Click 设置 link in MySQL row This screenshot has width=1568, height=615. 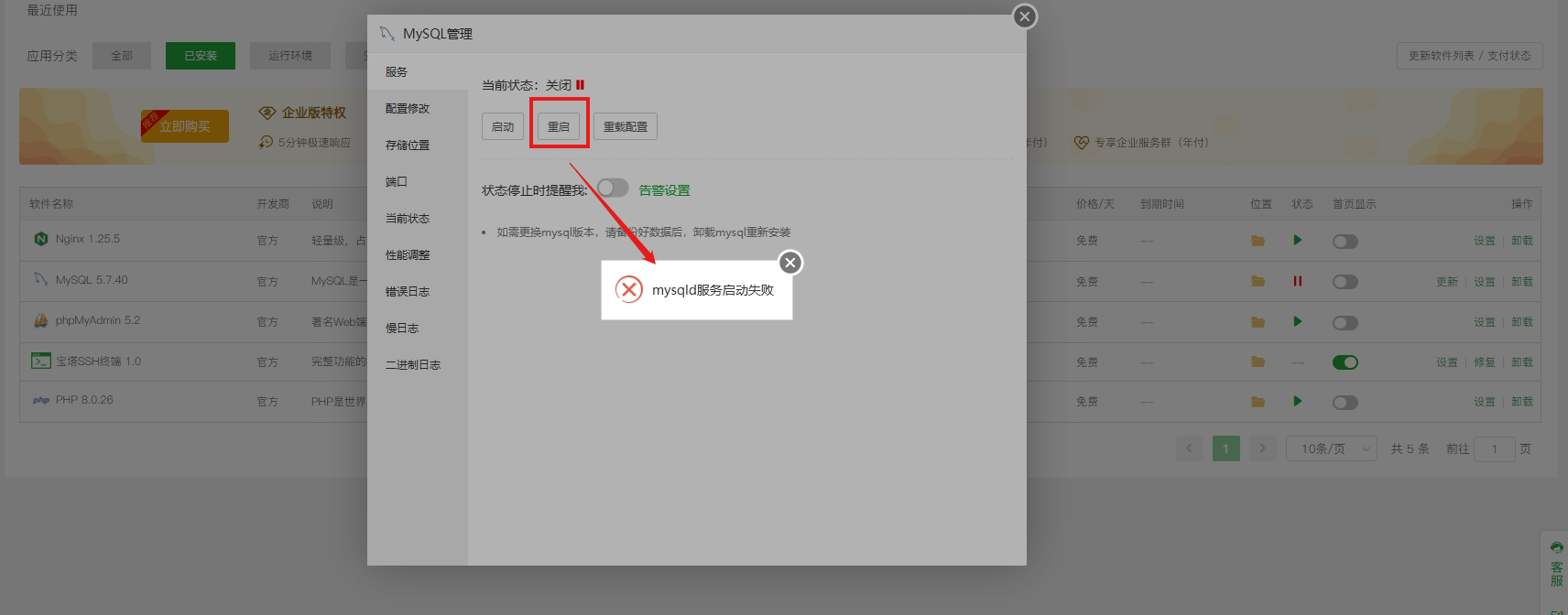click(x=1485, y=282)
